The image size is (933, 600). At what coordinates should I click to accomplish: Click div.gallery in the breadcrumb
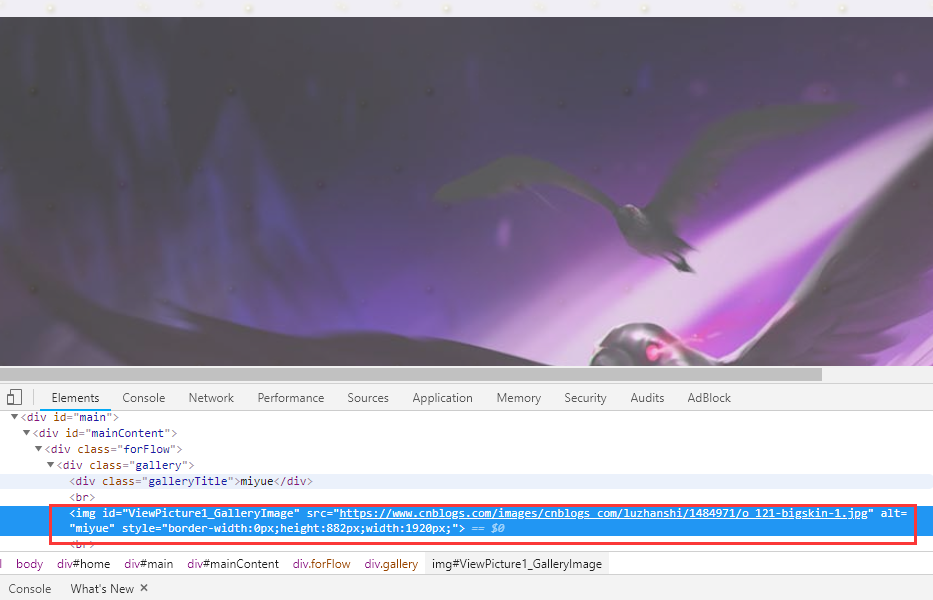coord(391,564)
